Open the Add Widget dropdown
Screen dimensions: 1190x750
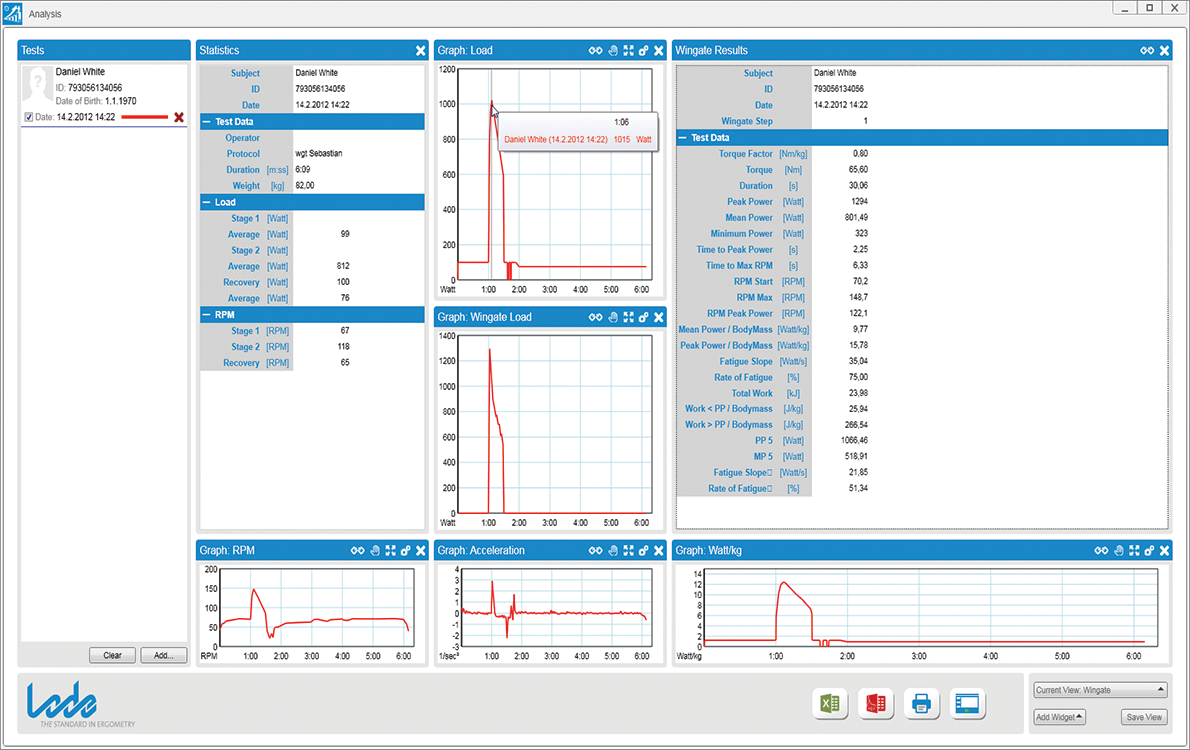1058,717
